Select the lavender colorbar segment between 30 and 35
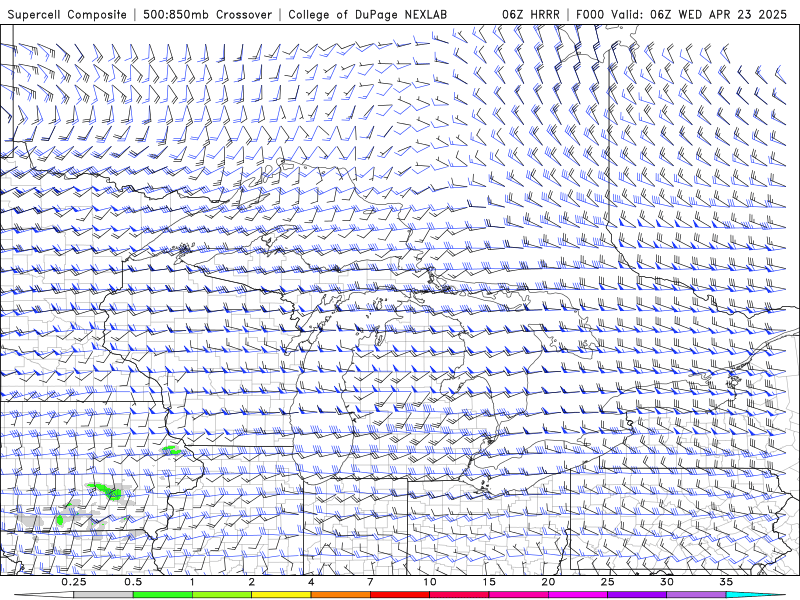 [x=696, y=595]
